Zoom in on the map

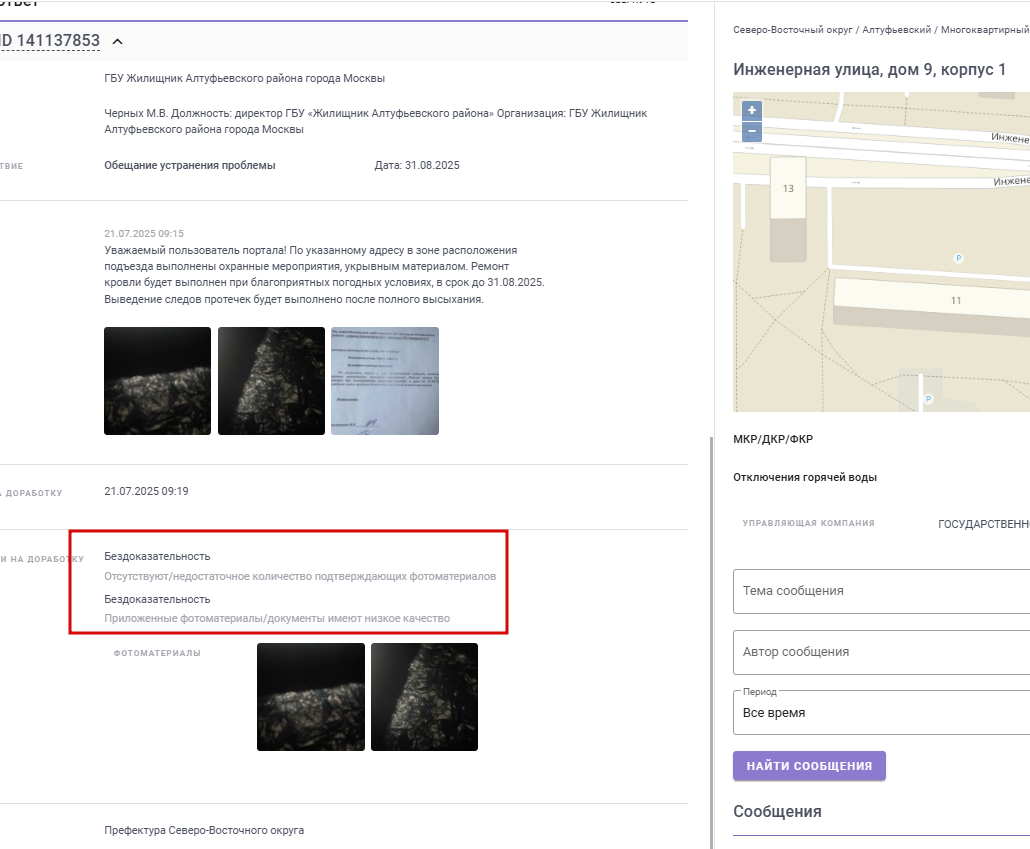(751, 110)
